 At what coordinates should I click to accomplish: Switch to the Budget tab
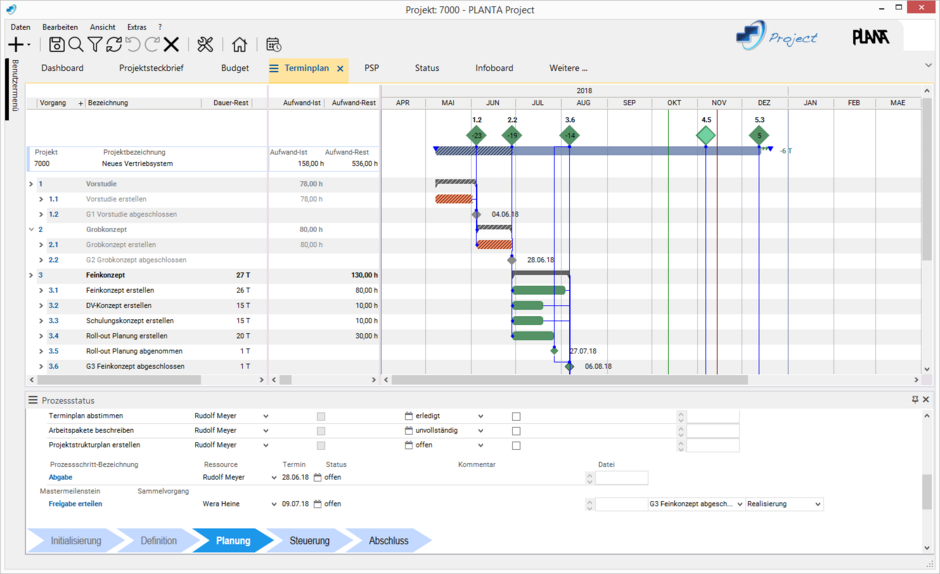(x=235, y=68)
